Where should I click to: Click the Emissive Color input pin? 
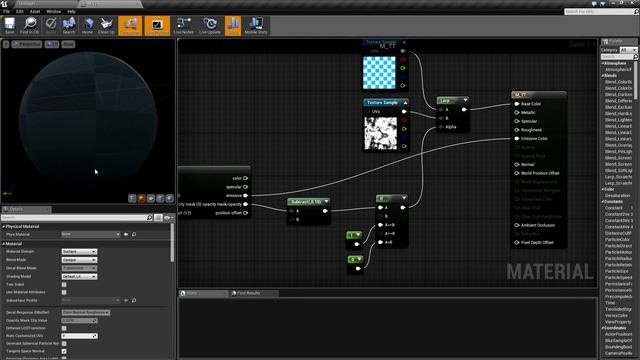517,139
